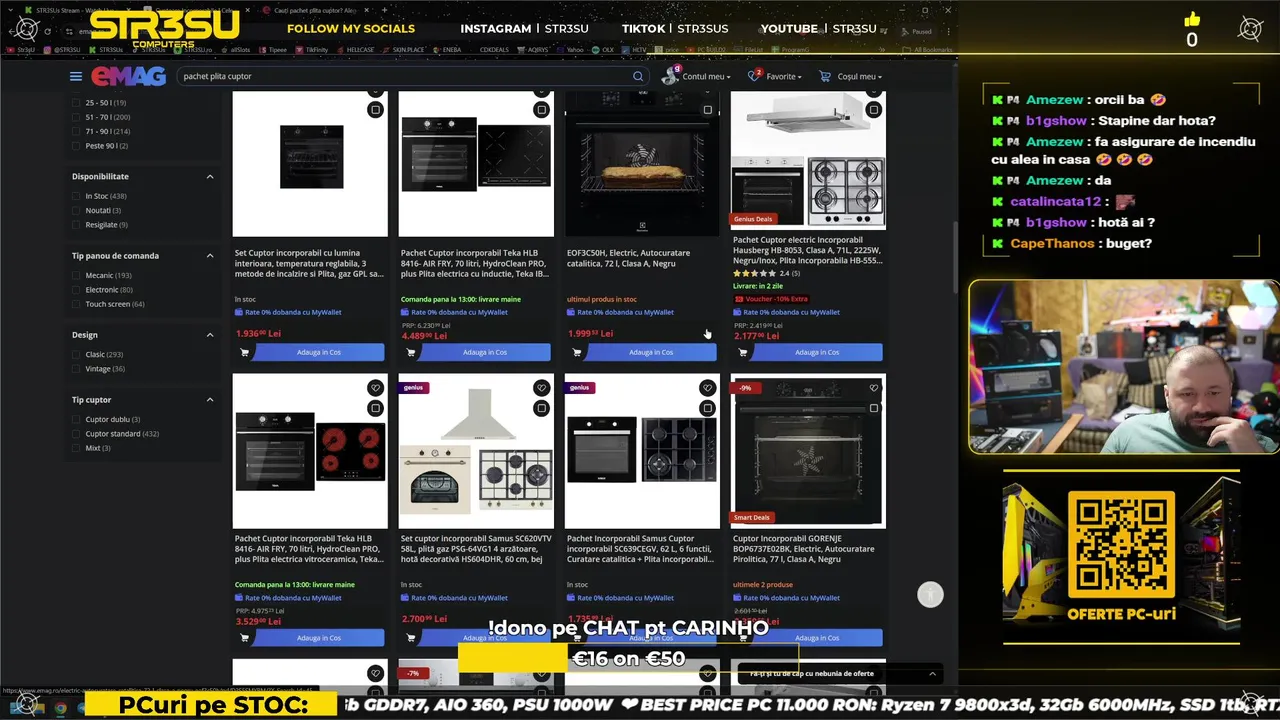The width and height of the screenshot is (1280, 720).
Task: Go to the eMAG logo homepage
Action: point(128,76)
